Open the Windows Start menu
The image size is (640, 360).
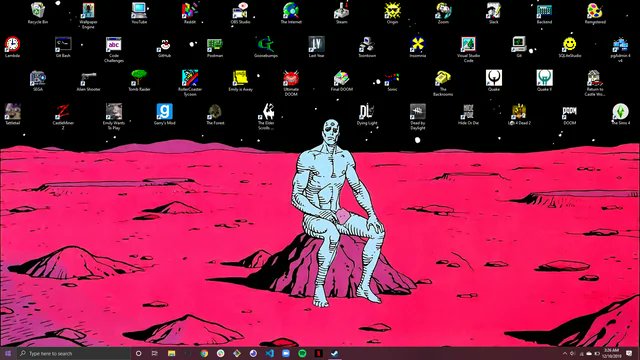coord(8,353)
